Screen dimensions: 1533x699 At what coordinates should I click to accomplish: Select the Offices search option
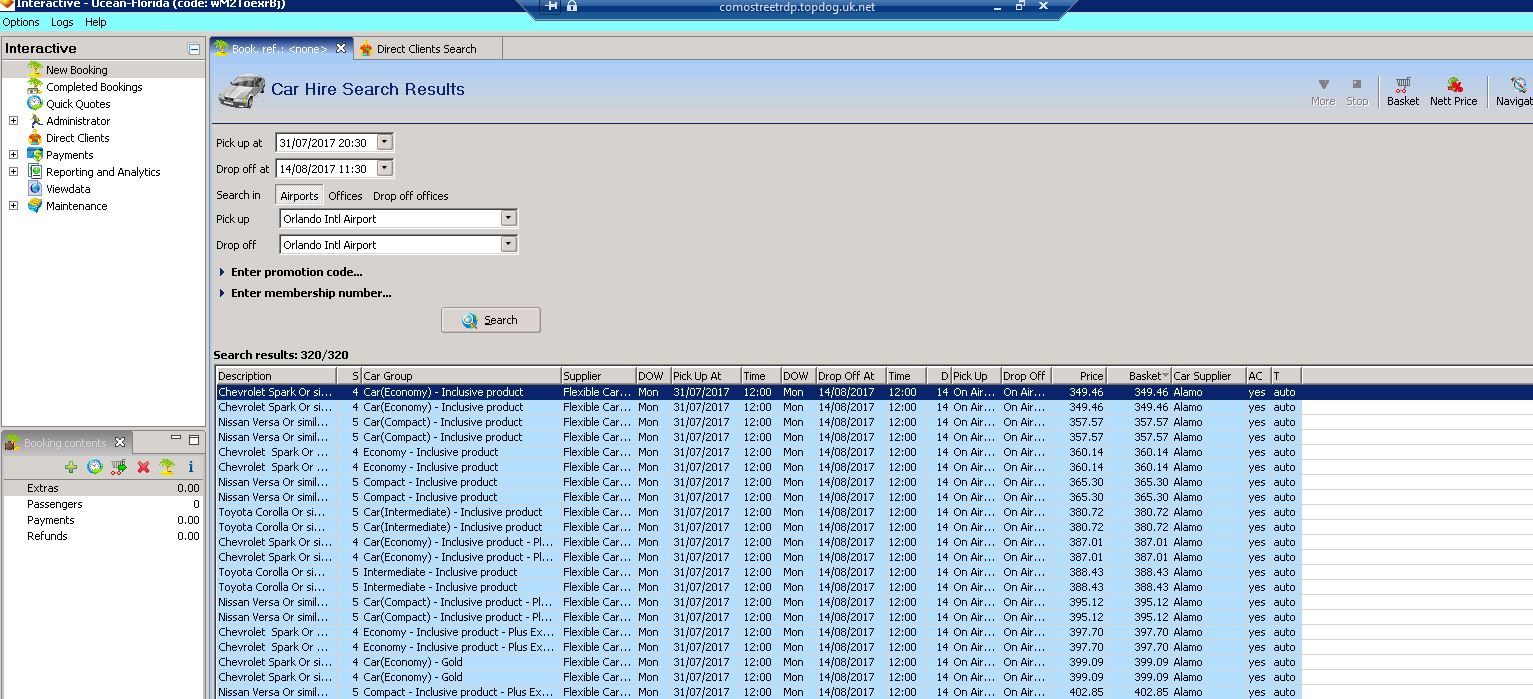pyautogui.click(x=345, y=196)
